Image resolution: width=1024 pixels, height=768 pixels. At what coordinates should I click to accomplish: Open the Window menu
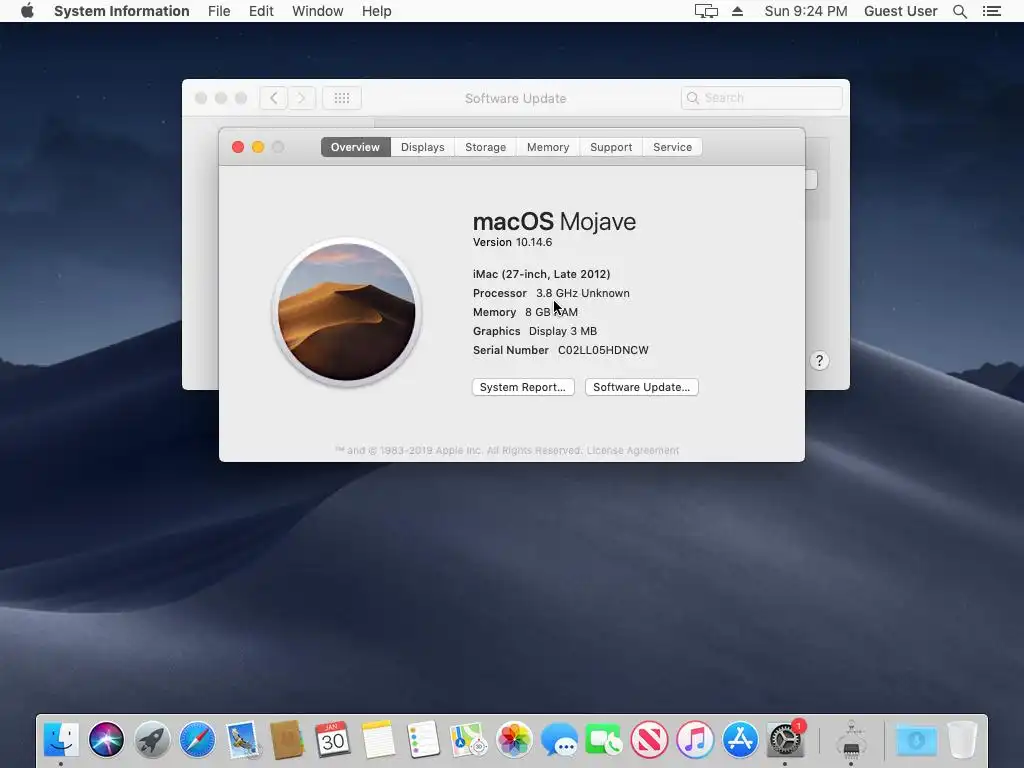pyautogui.click(x=317, y=11)
